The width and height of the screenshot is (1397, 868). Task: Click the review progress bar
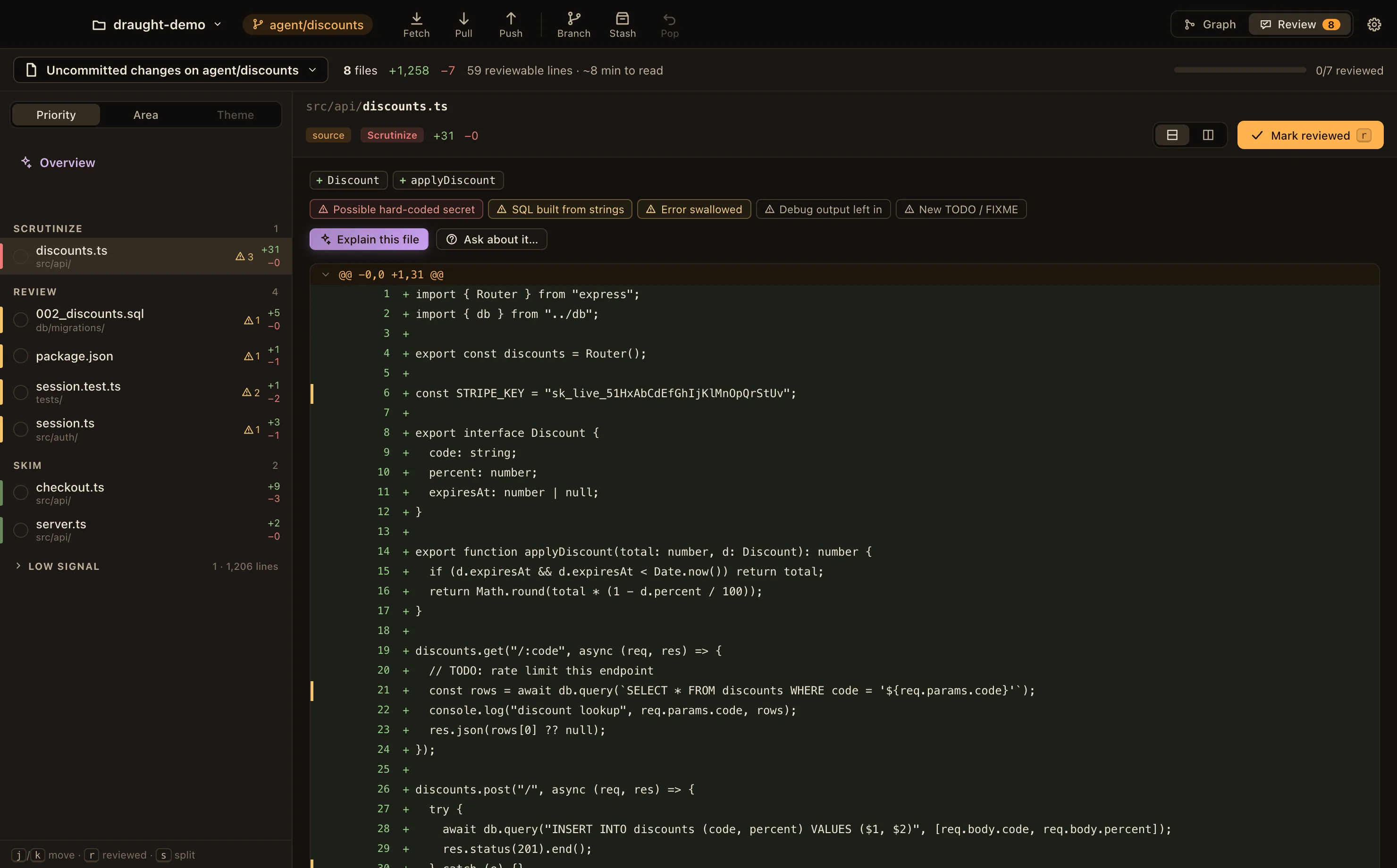(1240, 70)
